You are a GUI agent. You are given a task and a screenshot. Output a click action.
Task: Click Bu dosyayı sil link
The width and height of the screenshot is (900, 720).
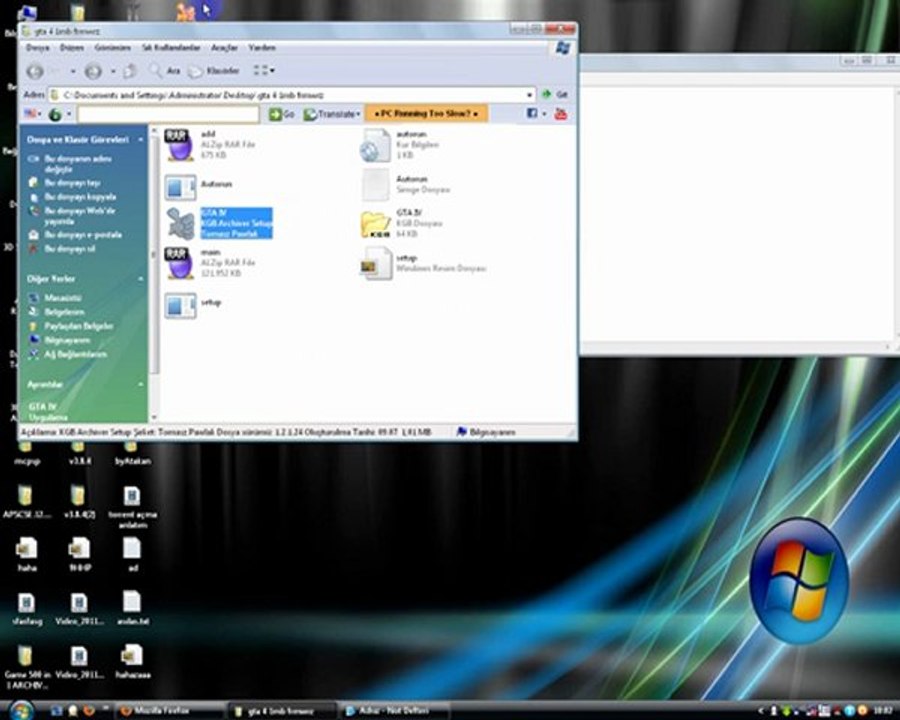click(x=69, y=249)
